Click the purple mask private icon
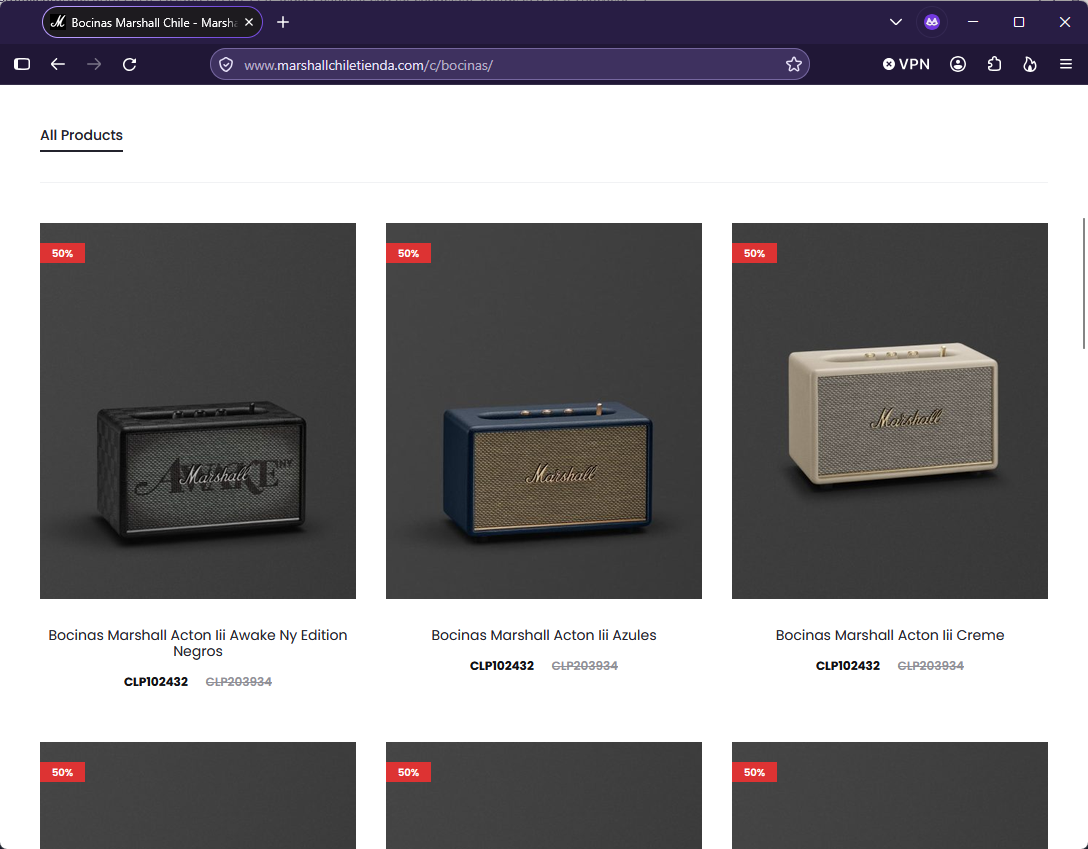The width and height of the screenshot is (1088, 849). pos(932,22)
